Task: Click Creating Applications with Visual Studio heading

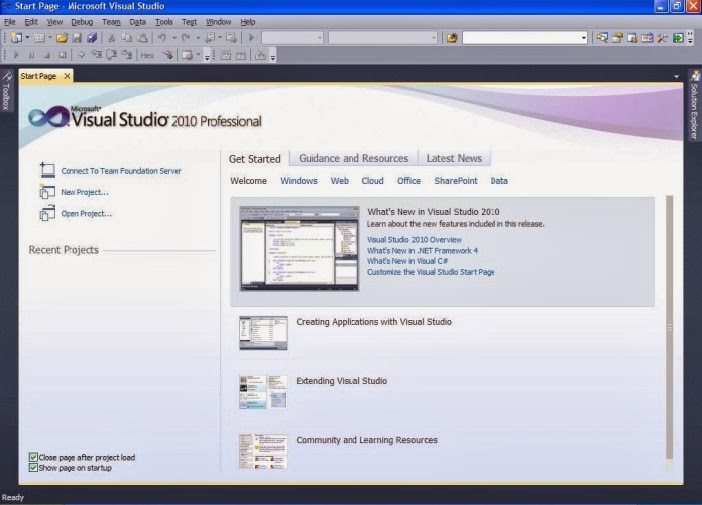Action: [x=374, y=322]
